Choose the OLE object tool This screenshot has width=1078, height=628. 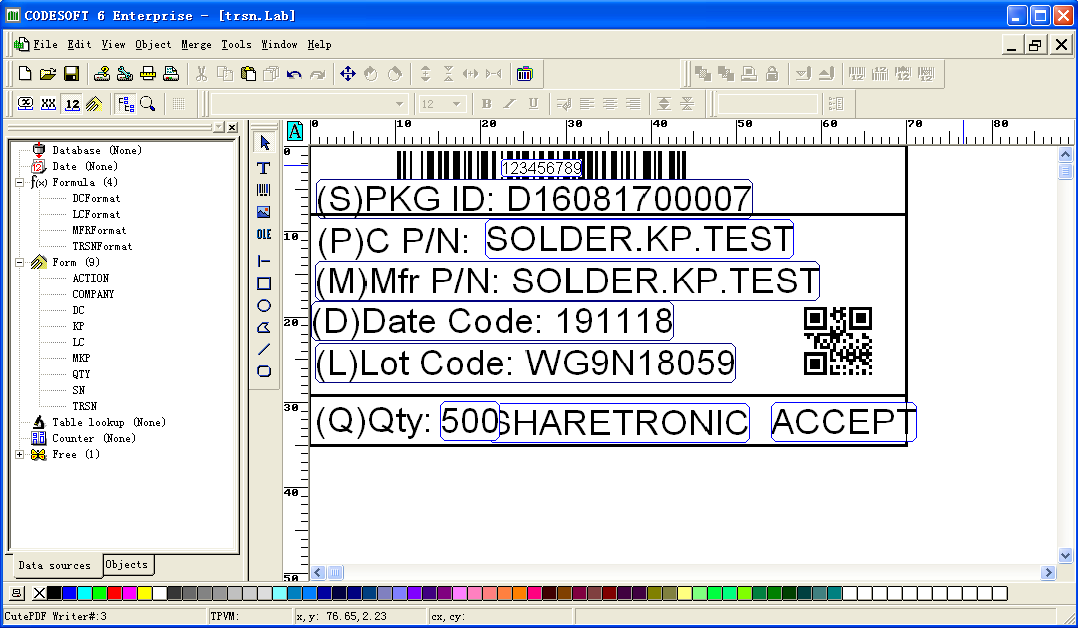click(x=264, y=234)
